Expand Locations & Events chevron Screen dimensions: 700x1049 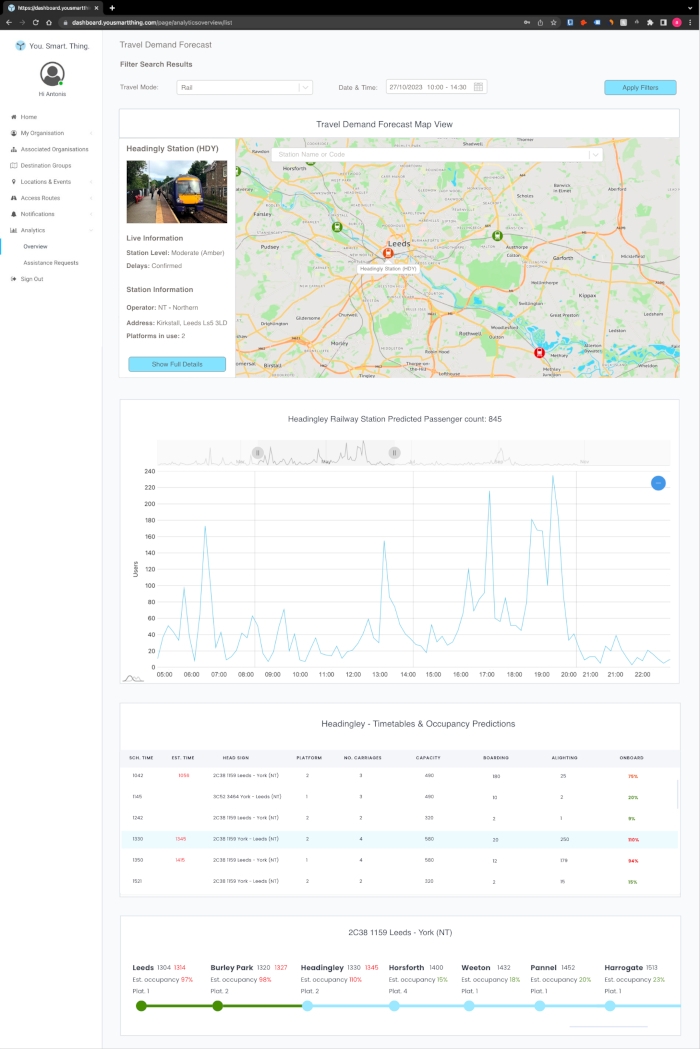point(91,182)
